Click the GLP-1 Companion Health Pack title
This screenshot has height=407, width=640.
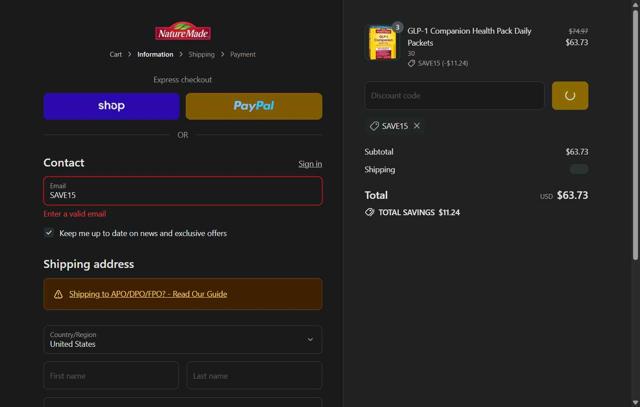tap(469, 37)
